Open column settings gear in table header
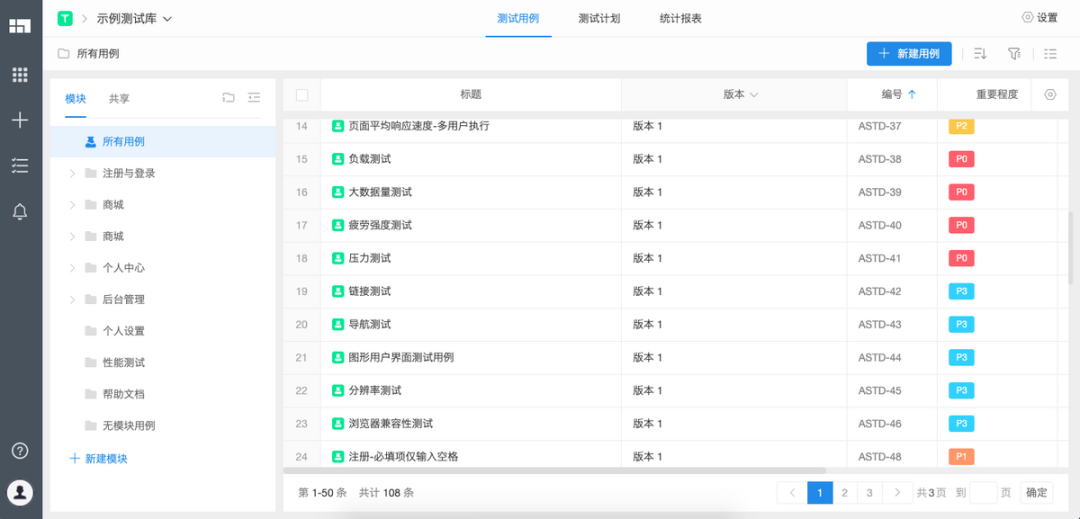This screenshot has width=1080, height=519. 1050,95
